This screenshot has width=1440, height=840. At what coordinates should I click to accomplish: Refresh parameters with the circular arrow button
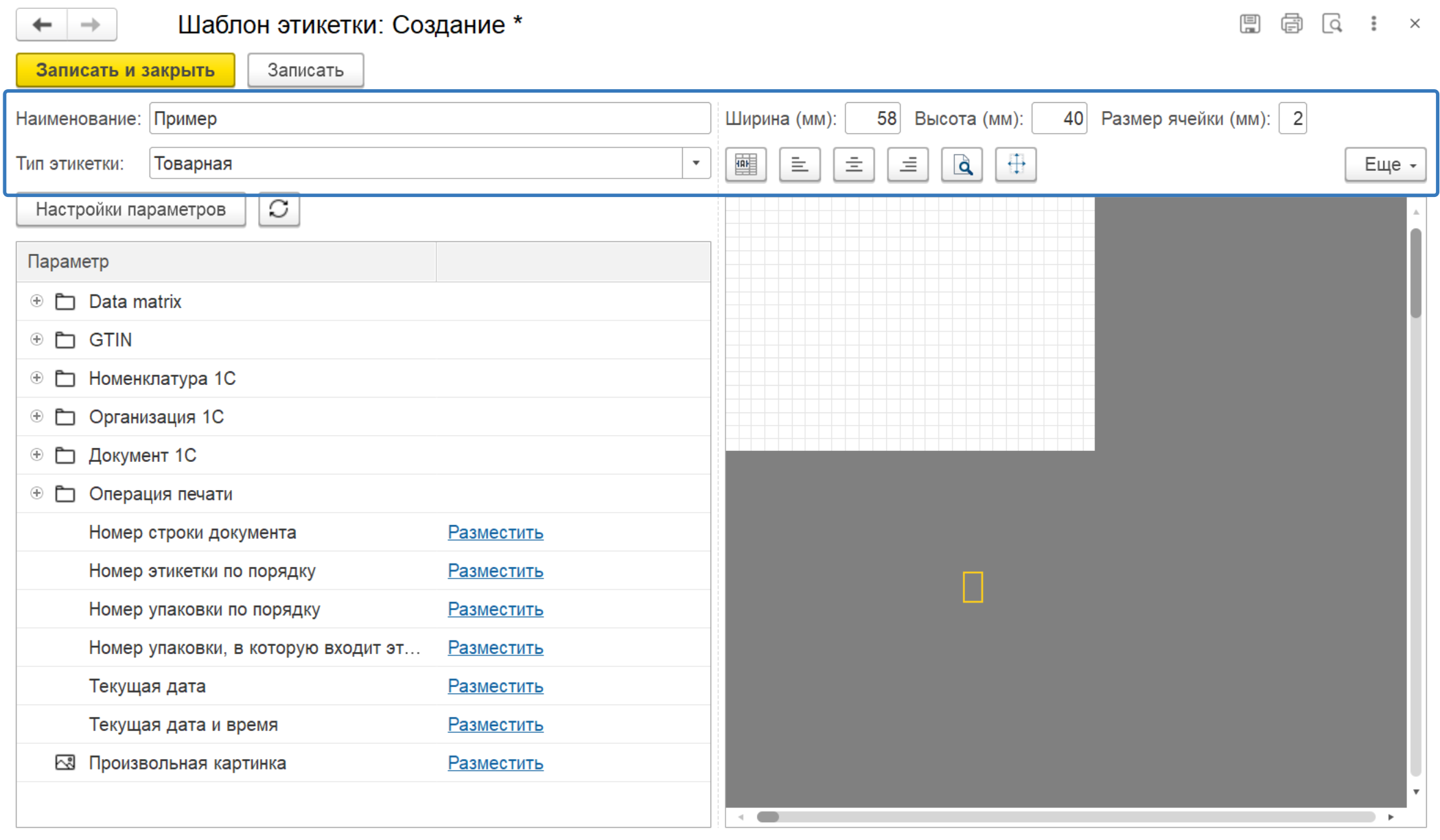(279, 209)
